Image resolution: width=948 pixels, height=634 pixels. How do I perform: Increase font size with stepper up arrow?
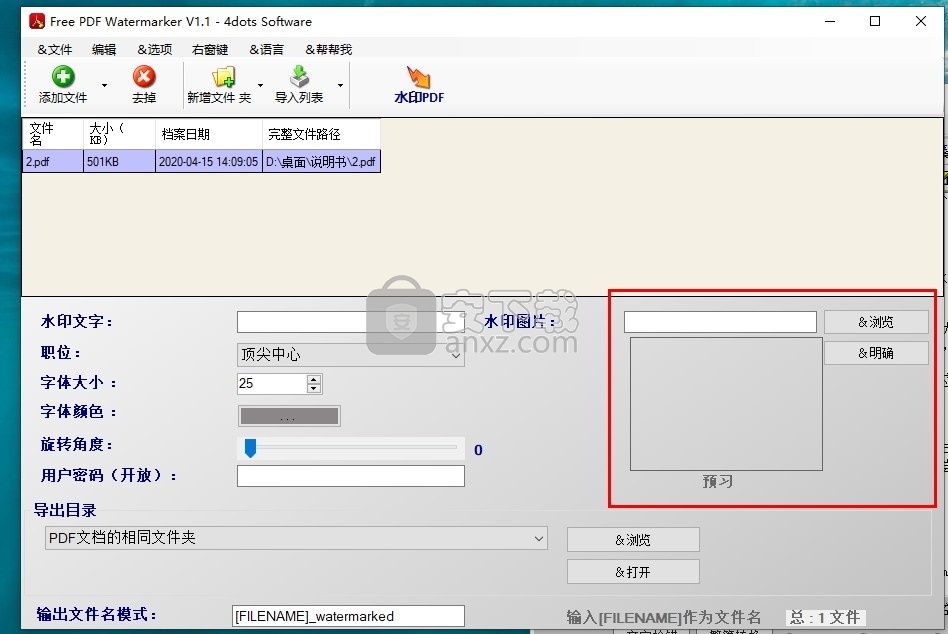point(314,379)
